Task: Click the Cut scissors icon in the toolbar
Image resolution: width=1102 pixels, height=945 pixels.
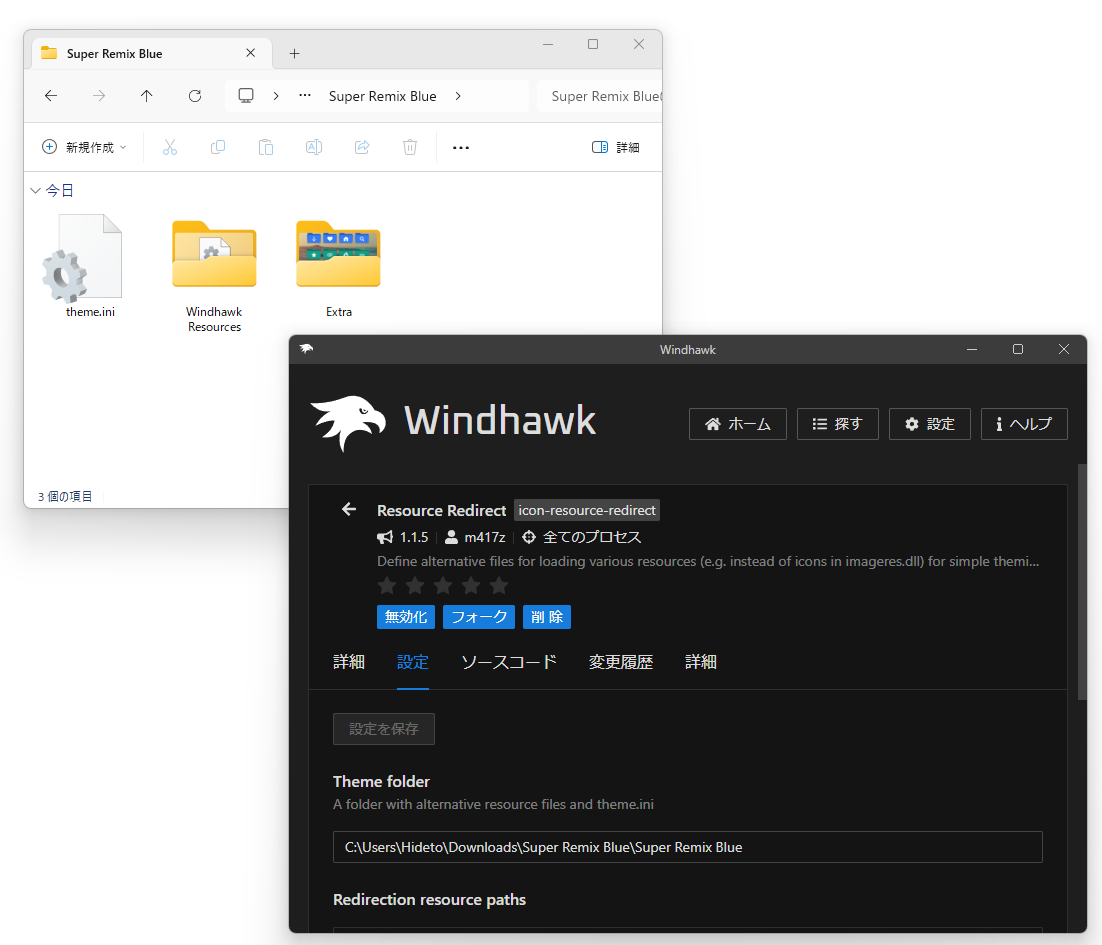Action: (170, 147)
